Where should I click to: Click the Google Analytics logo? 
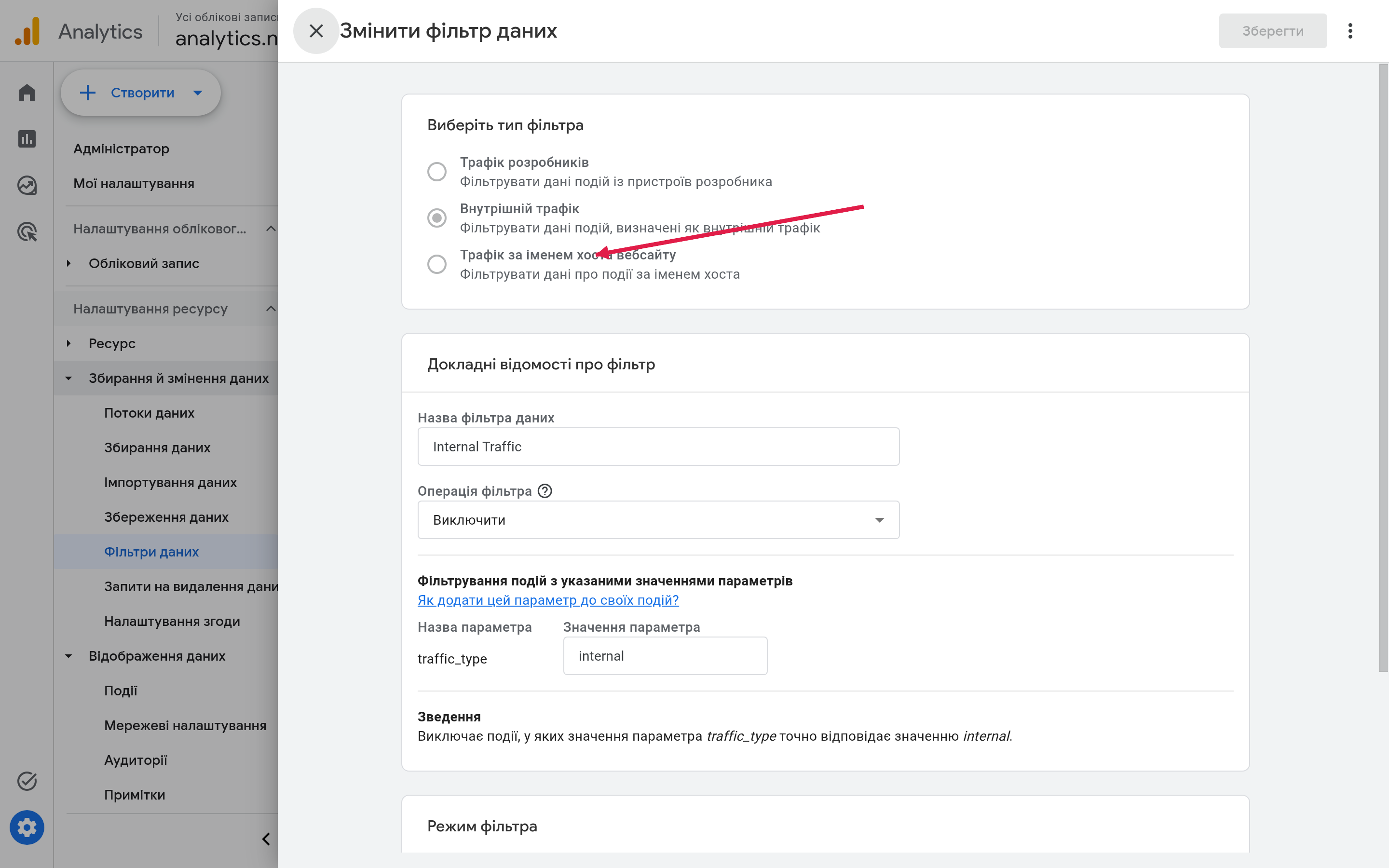pos(27,31)
